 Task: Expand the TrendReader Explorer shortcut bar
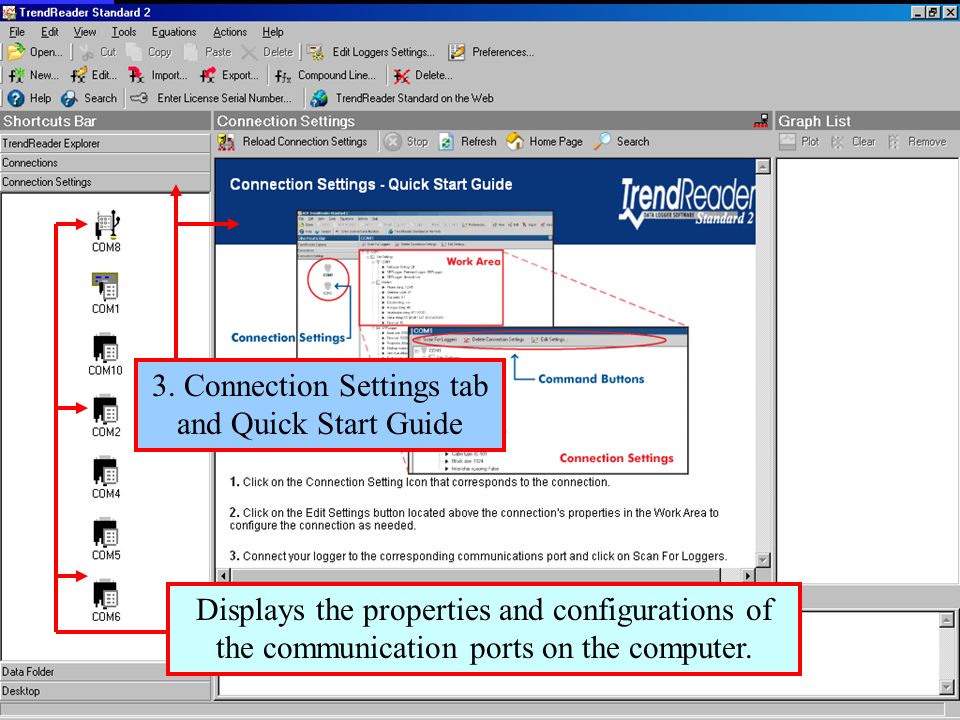click(x=105, y=143)
